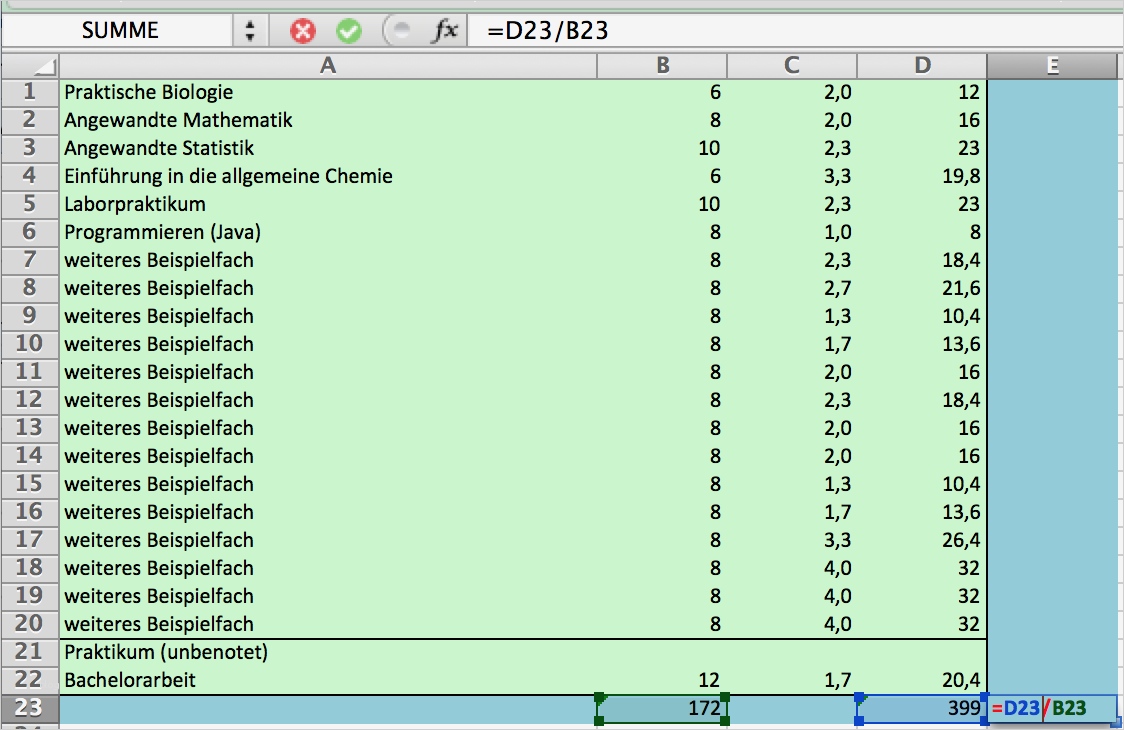This screenshot has width=1124, height=730.
Task: Click the circular Sum icon beside fx
Action: tap(399, 30)
